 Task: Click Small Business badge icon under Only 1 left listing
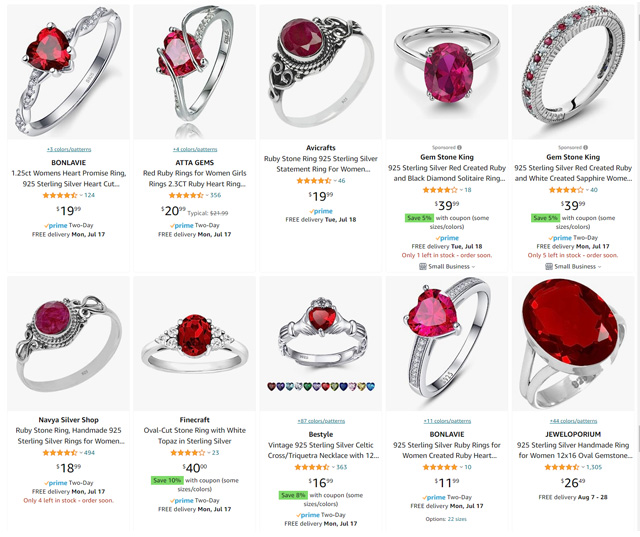(423, 266)
